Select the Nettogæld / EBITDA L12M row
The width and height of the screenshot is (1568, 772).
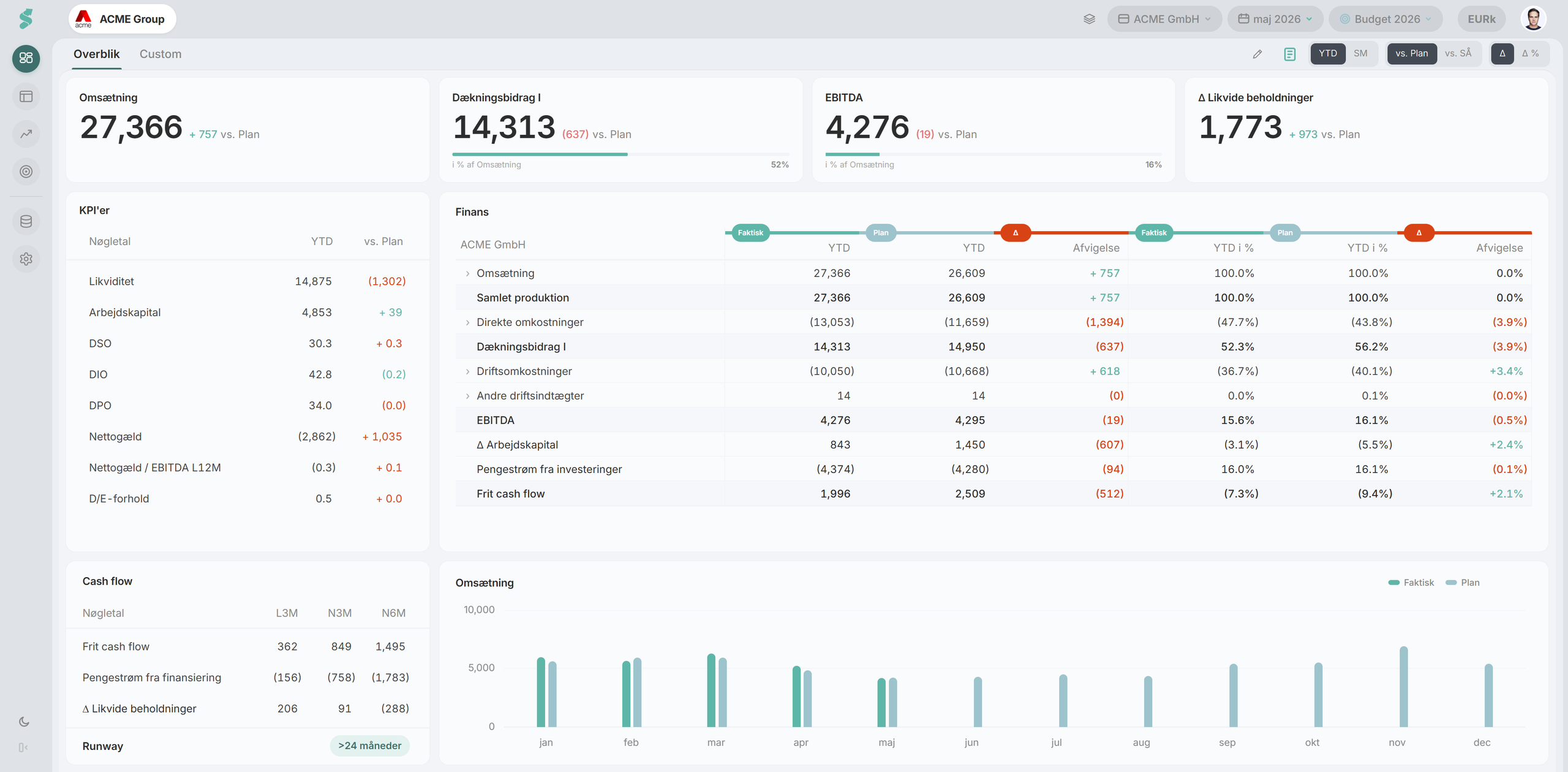click(x=247, y=467)
